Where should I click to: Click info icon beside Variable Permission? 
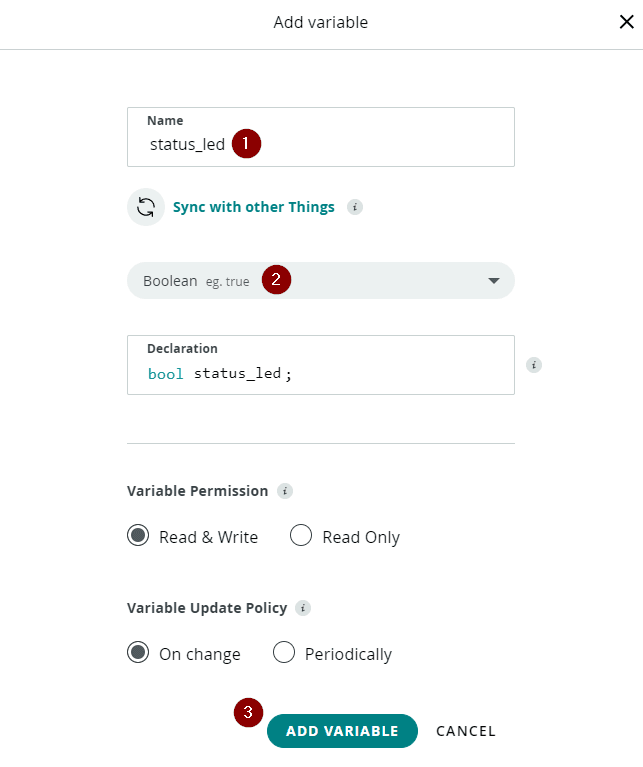pyautogui.click(x=285, y=491)
